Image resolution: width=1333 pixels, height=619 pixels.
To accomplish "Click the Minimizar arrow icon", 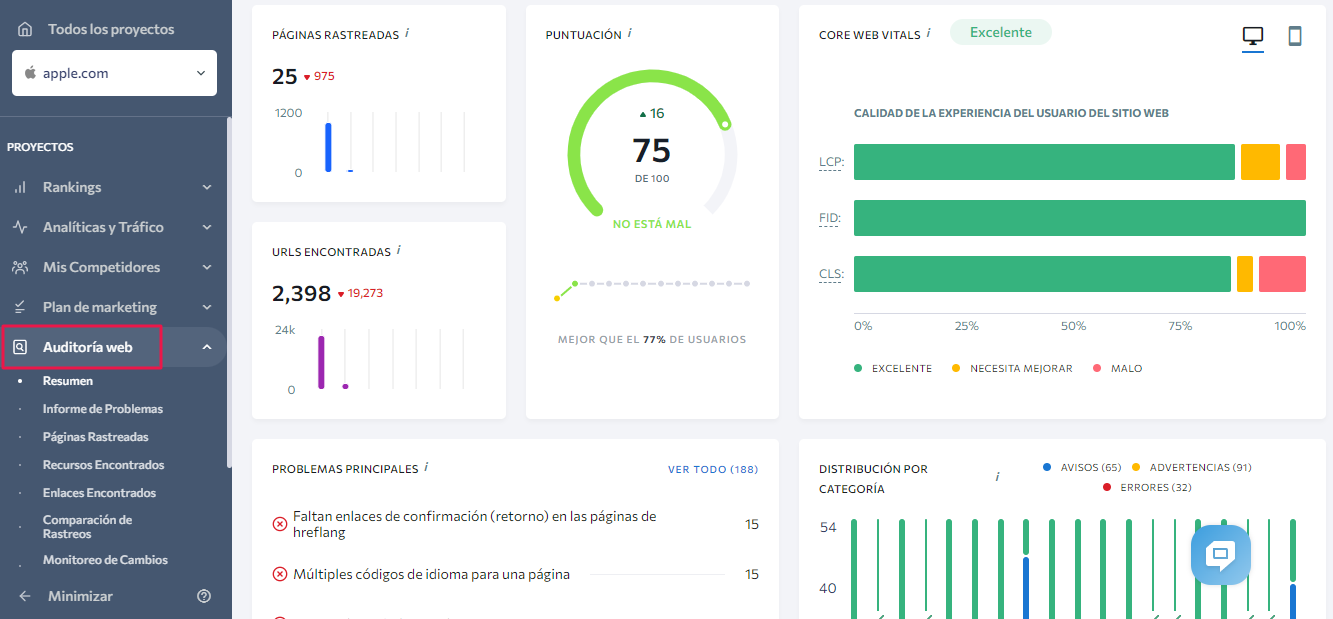I will pyautogui.click(x=25, y=596).
